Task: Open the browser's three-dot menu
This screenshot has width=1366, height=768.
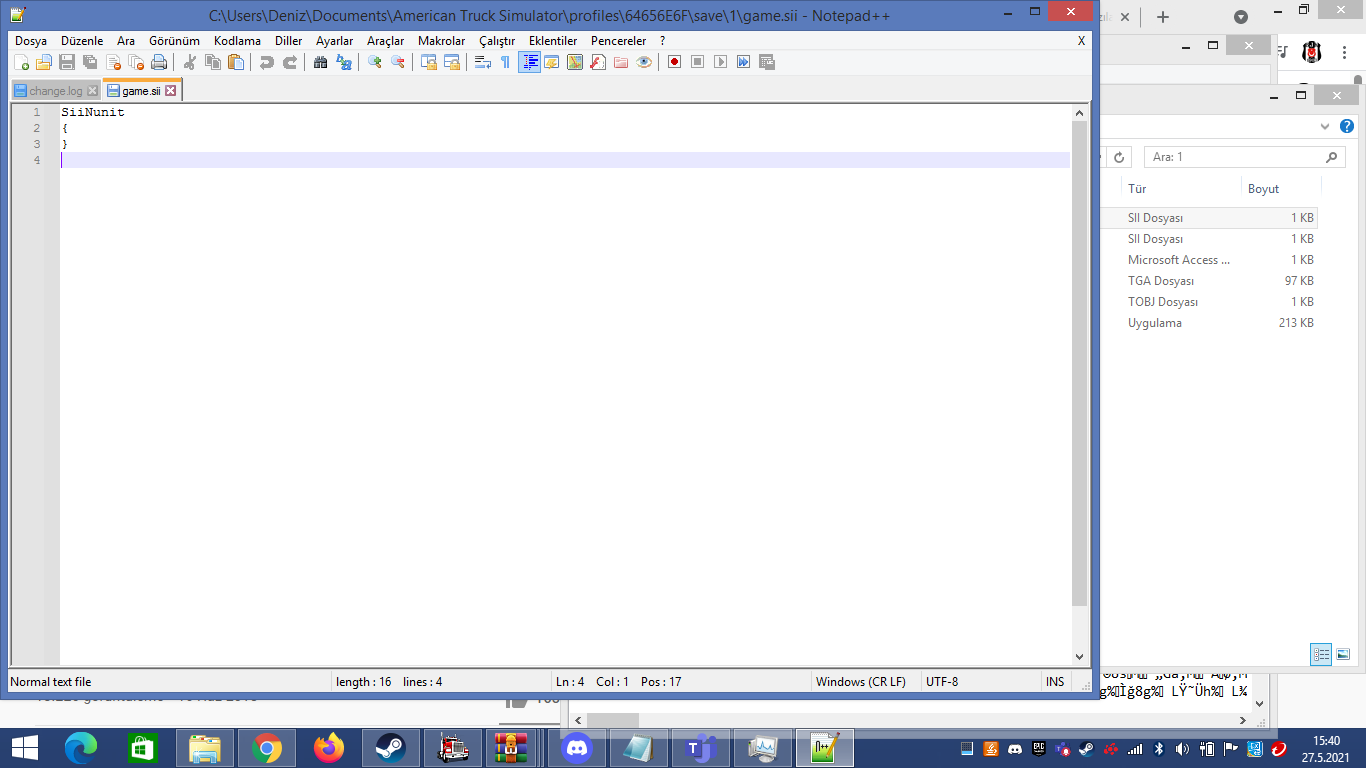Action: pos(1345,52)
